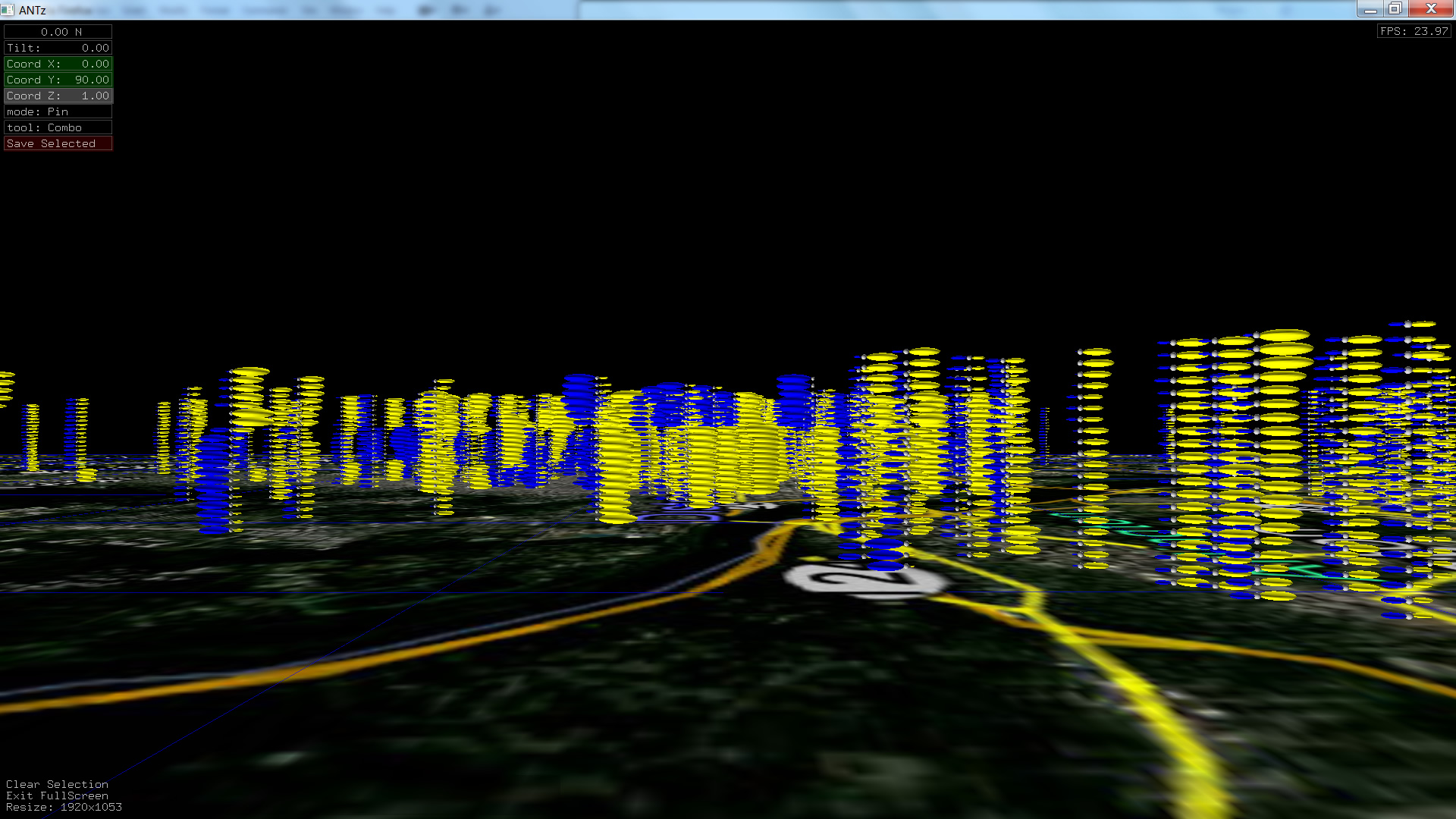Select the Coord X field
Screen dimensions: 1456x819
pyautogui.click(x=58, y=64)
